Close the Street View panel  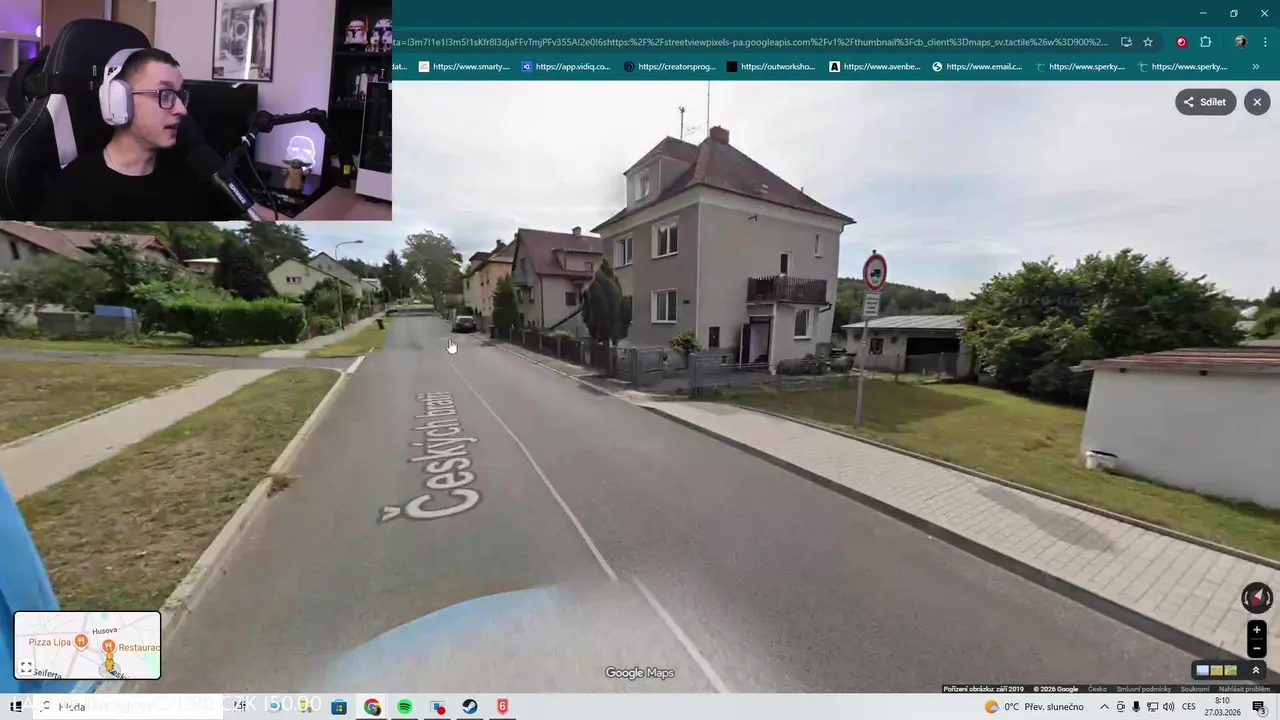pyautogui.click(x=1257, y=102)
